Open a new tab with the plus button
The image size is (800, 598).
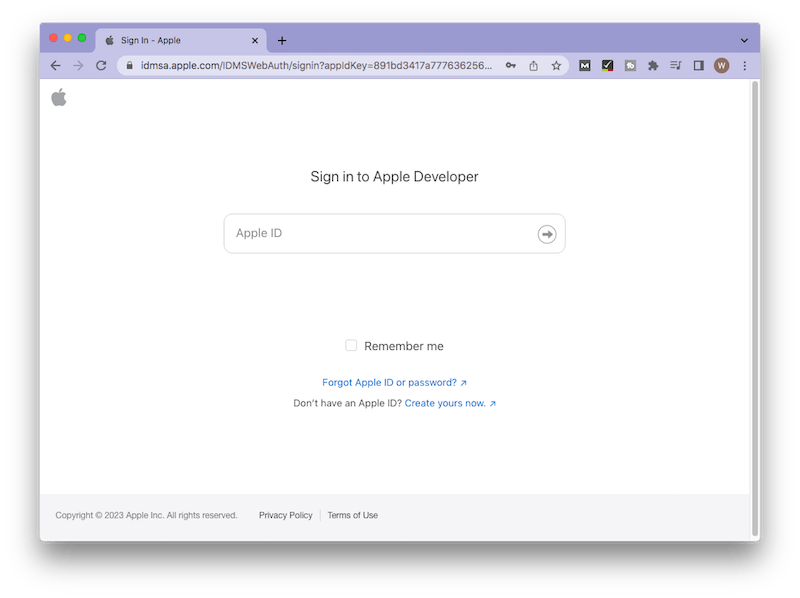tap(282, 40)
